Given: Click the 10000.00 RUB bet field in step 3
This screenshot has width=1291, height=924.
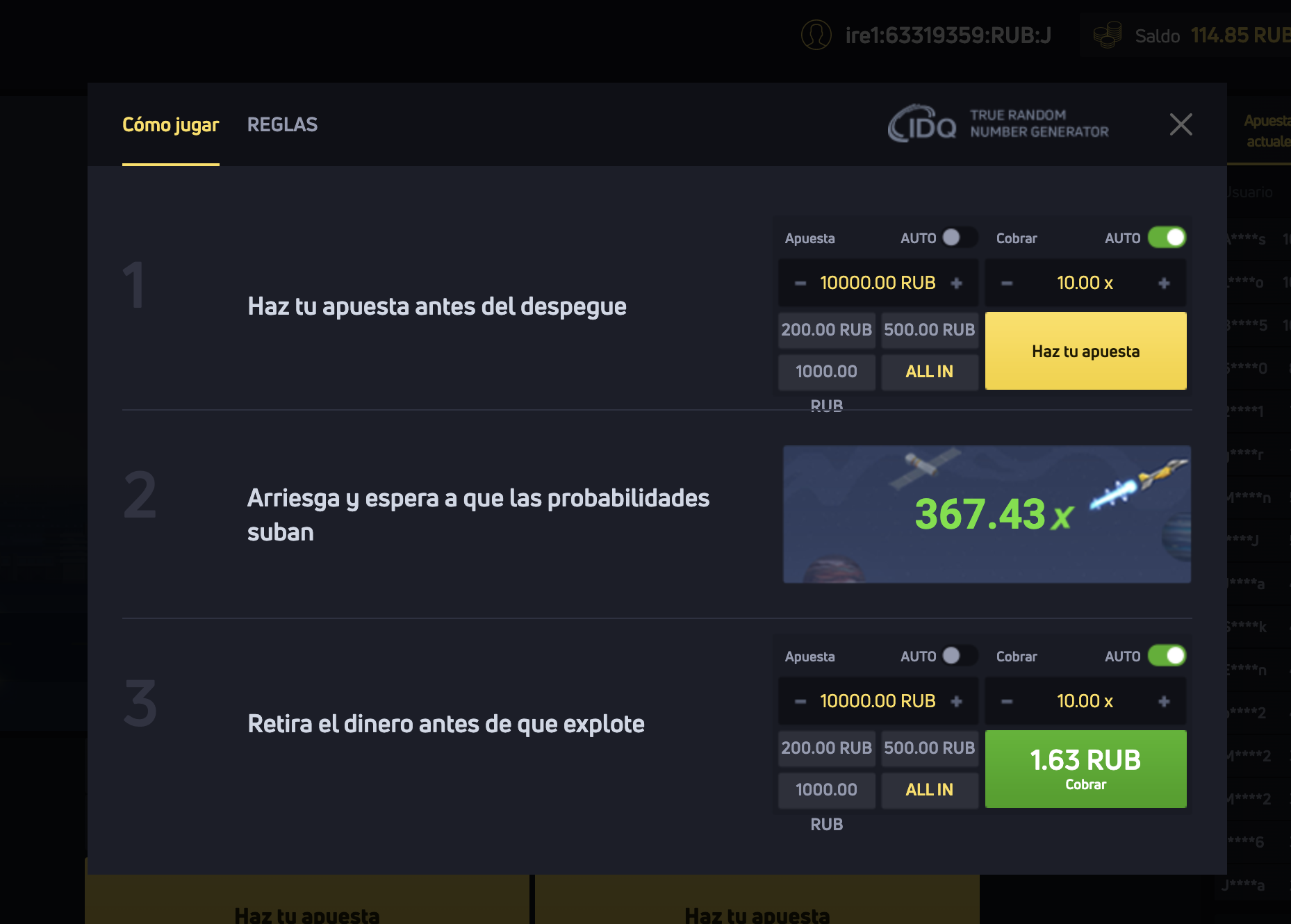Looking at the screenshot, I should click(x=878, y=702).
